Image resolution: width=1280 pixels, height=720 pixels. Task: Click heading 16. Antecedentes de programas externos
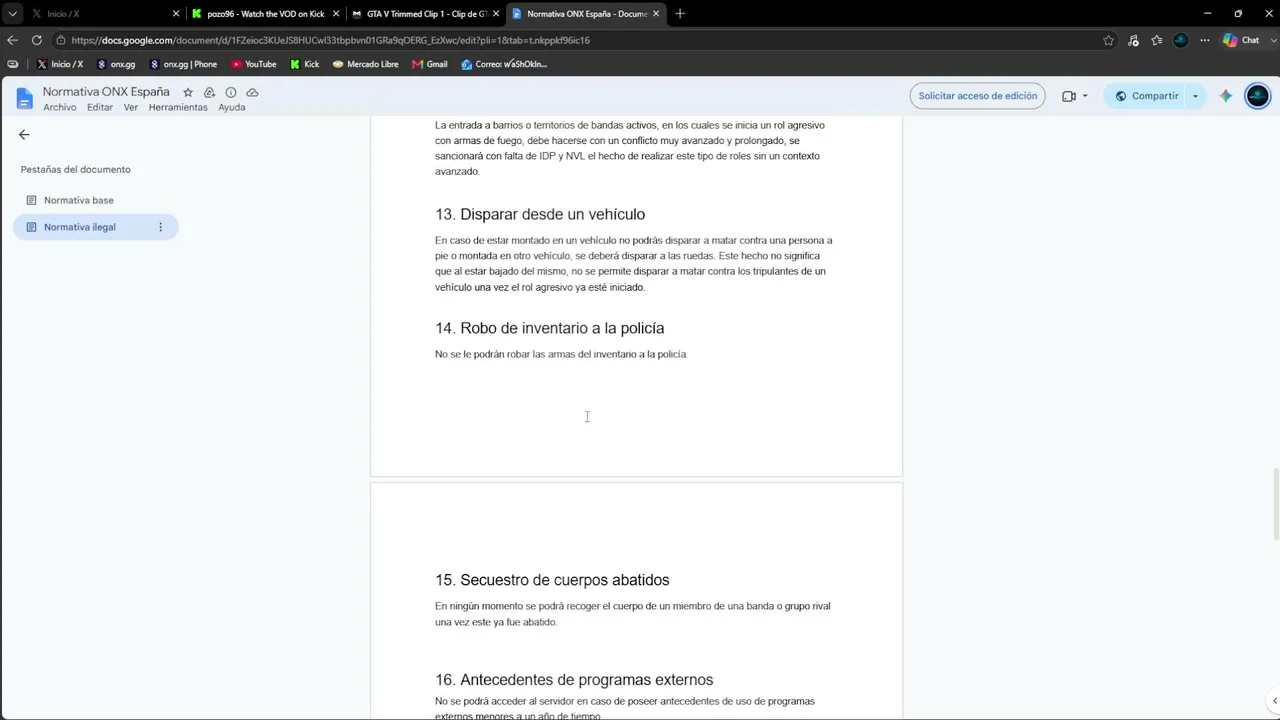click(574, 680)
